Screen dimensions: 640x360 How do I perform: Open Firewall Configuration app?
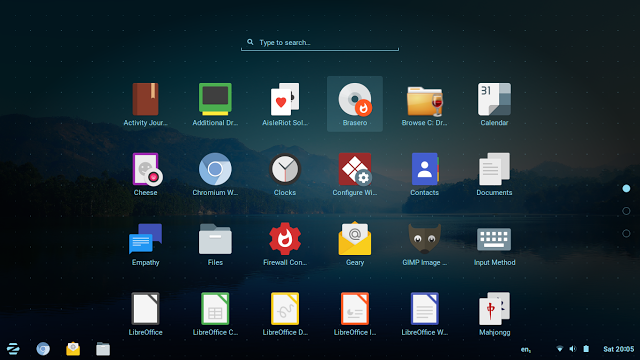coord(285,244)
